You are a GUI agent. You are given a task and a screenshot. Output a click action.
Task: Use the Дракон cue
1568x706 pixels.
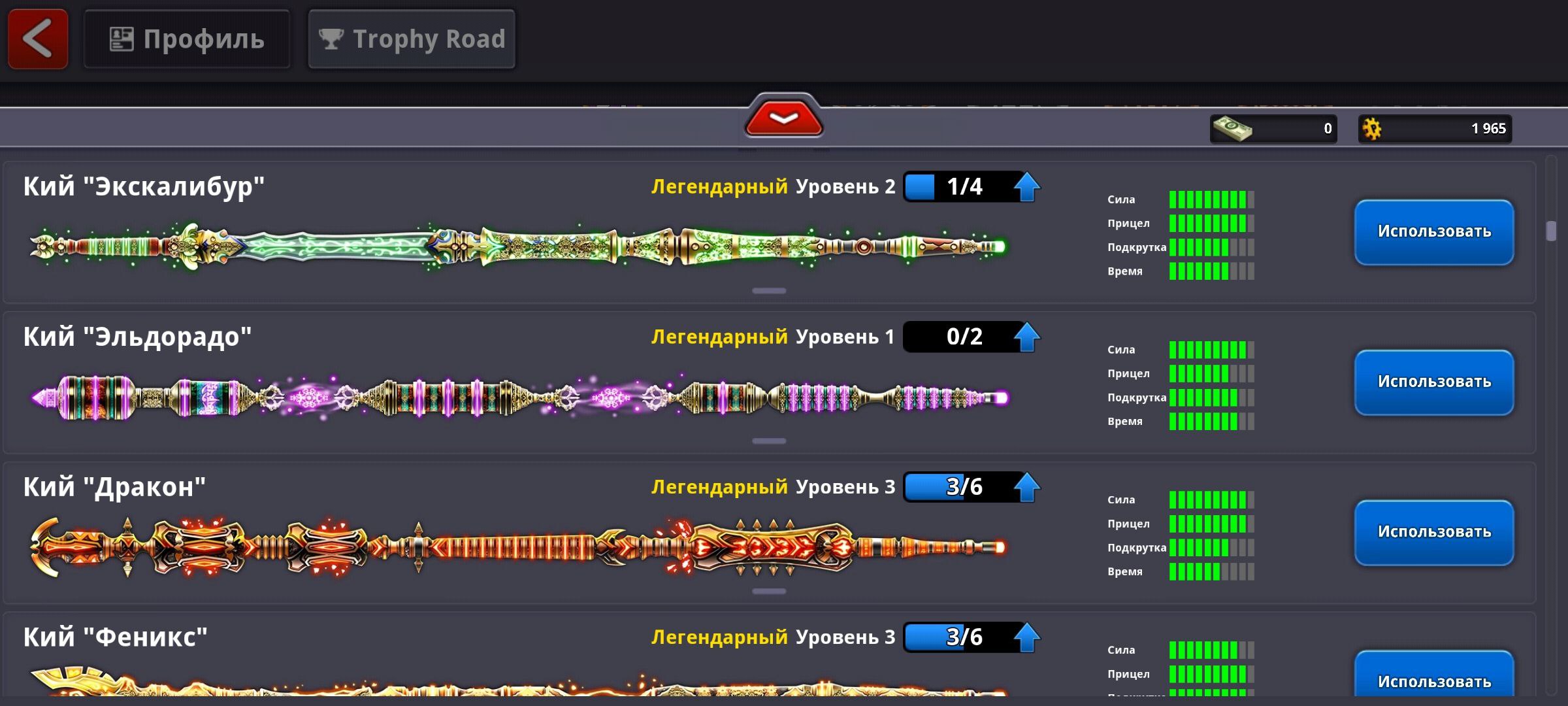(1434, 533)
